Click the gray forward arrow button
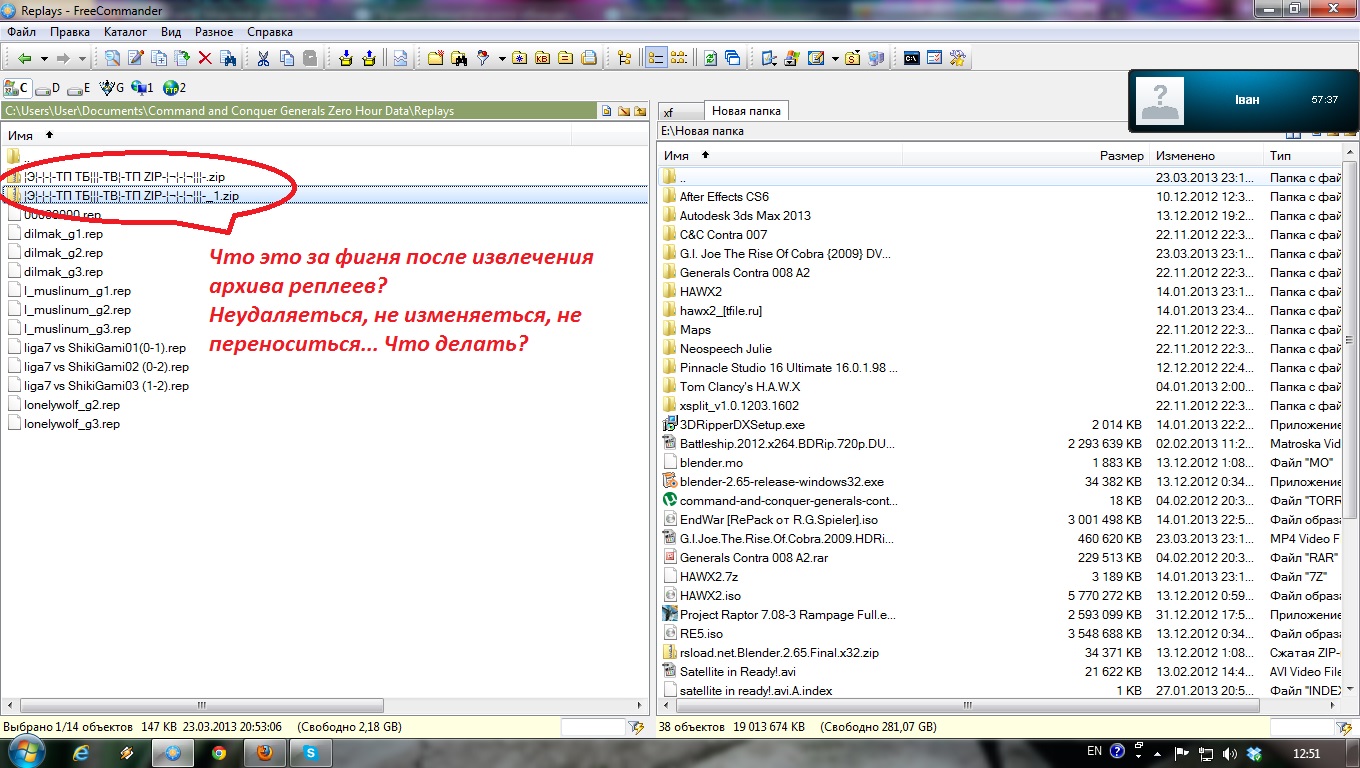 point(63,58)
